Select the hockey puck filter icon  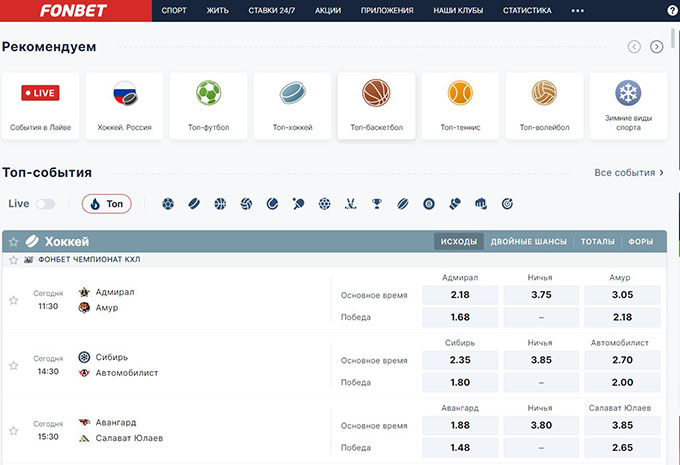pyautogui.click(x=194, y=203)
